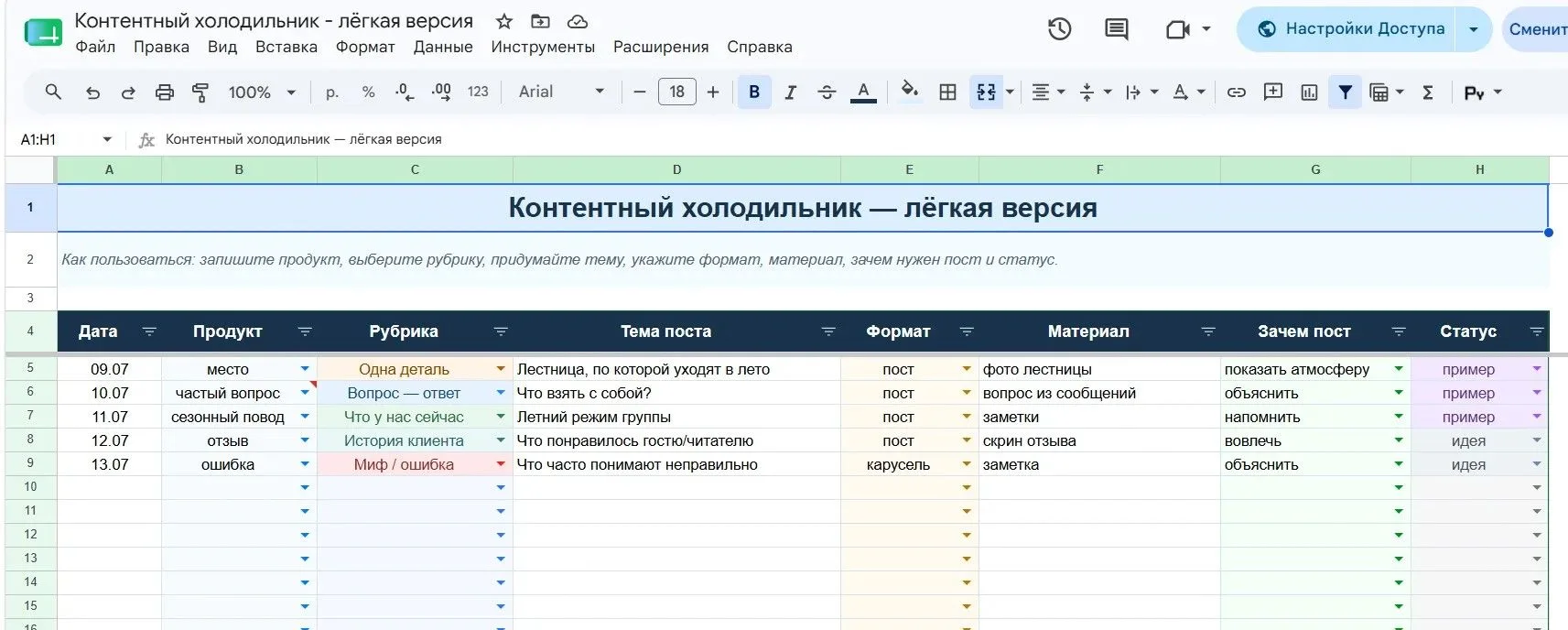Screen dimensions: 1568x630
Task: Open the comments panel icon
Action: point(1116,29)
